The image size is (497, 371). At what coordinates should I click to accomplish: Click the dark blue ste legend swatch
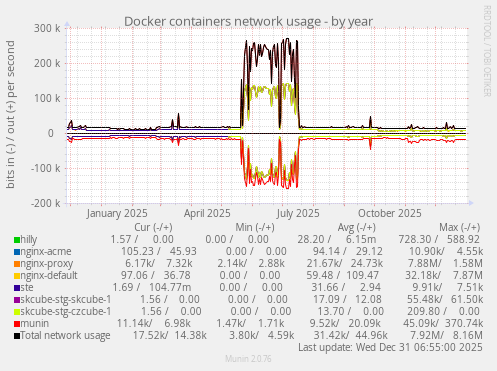click(x=17, y=288)
